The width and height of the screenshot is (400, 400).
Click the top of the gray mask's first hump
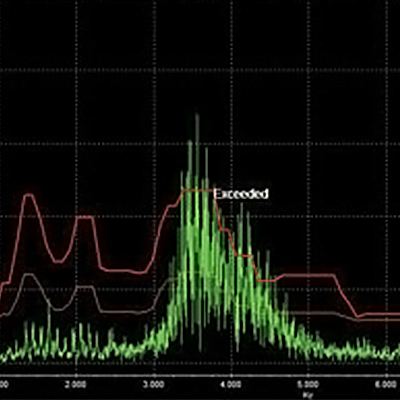tap(29, 275)
